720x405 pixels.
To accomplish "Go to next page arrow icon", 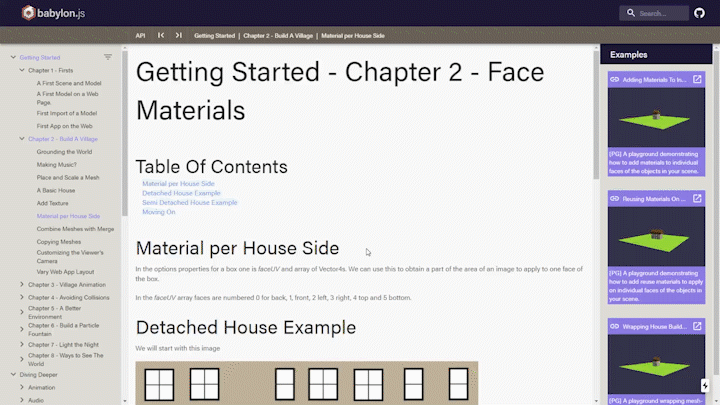I will click(x=179, y=35).
